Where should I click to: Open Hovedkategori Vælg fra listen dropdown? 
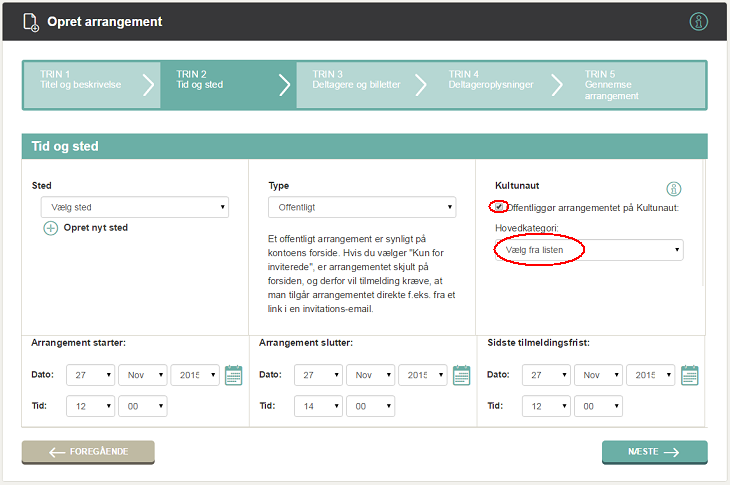click(x=589, y=250)
